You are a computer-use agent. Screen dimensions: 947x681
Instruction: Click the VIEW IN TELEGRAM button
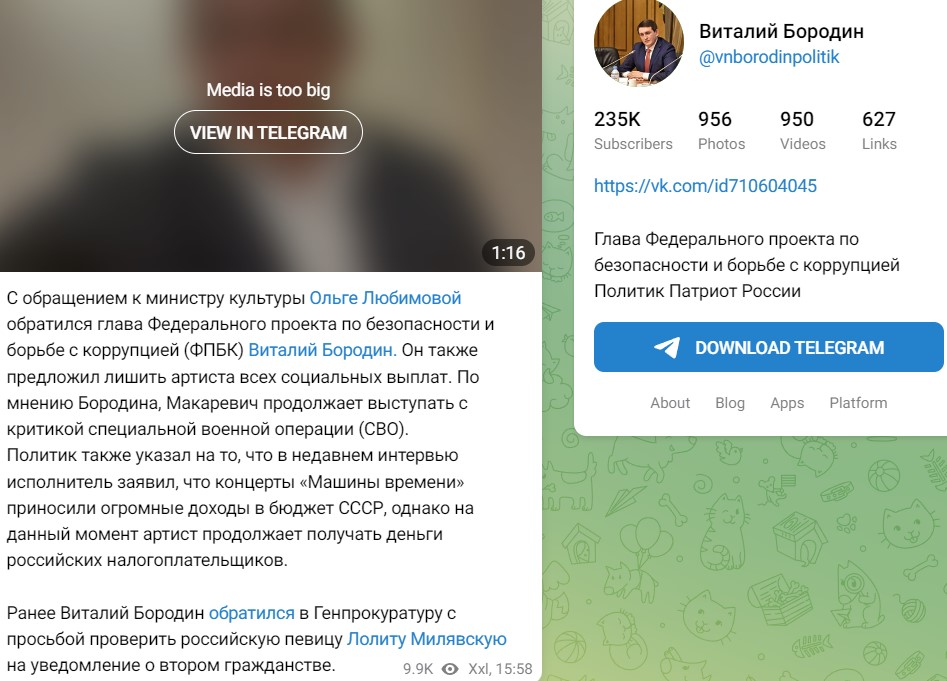click(x=268, y=132)
